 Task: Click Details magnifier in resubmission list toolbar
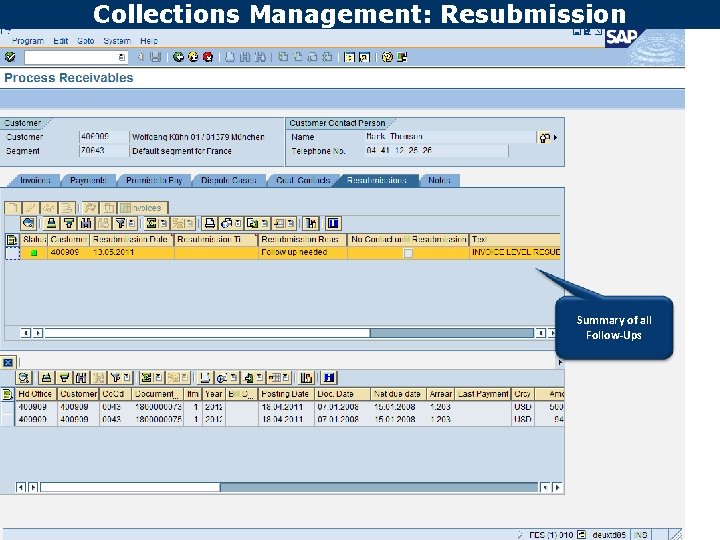28,224
